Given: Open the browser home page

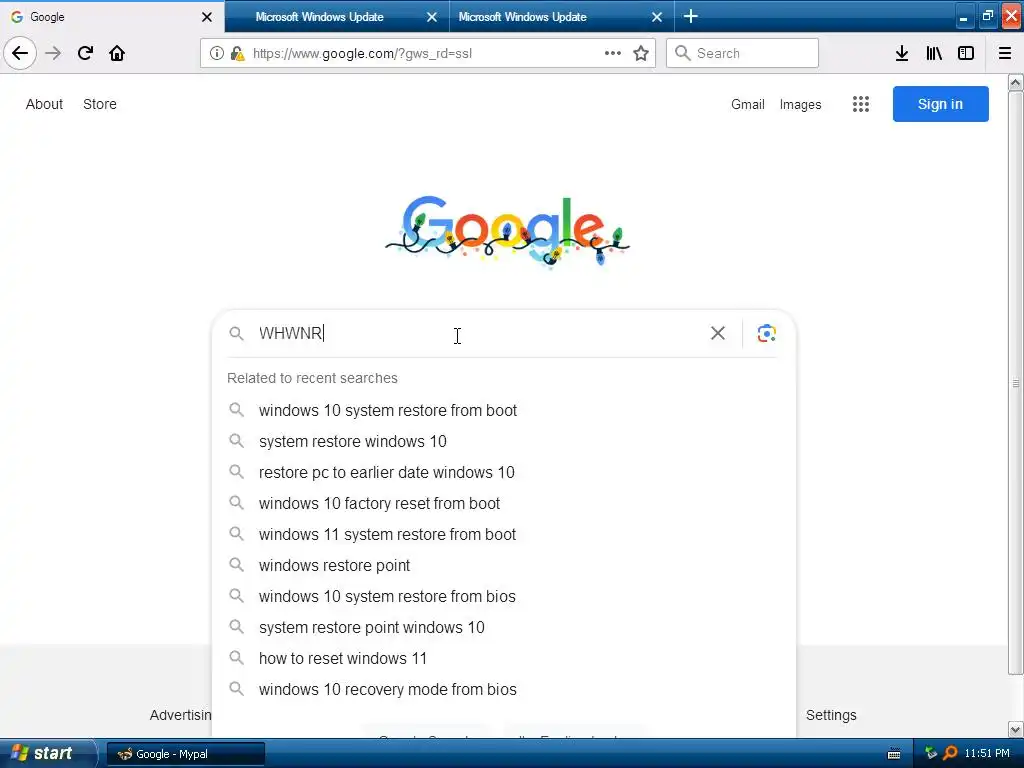Looking at the screenshot, I should click(117, 53).
